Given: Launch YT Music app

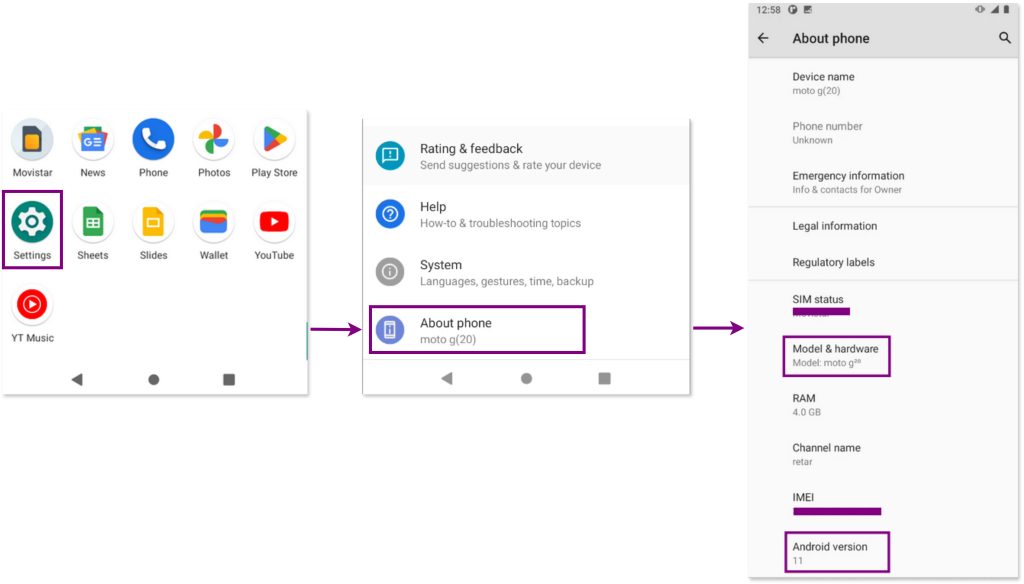Looking at the screenshot, I should (x=32, y=306).
